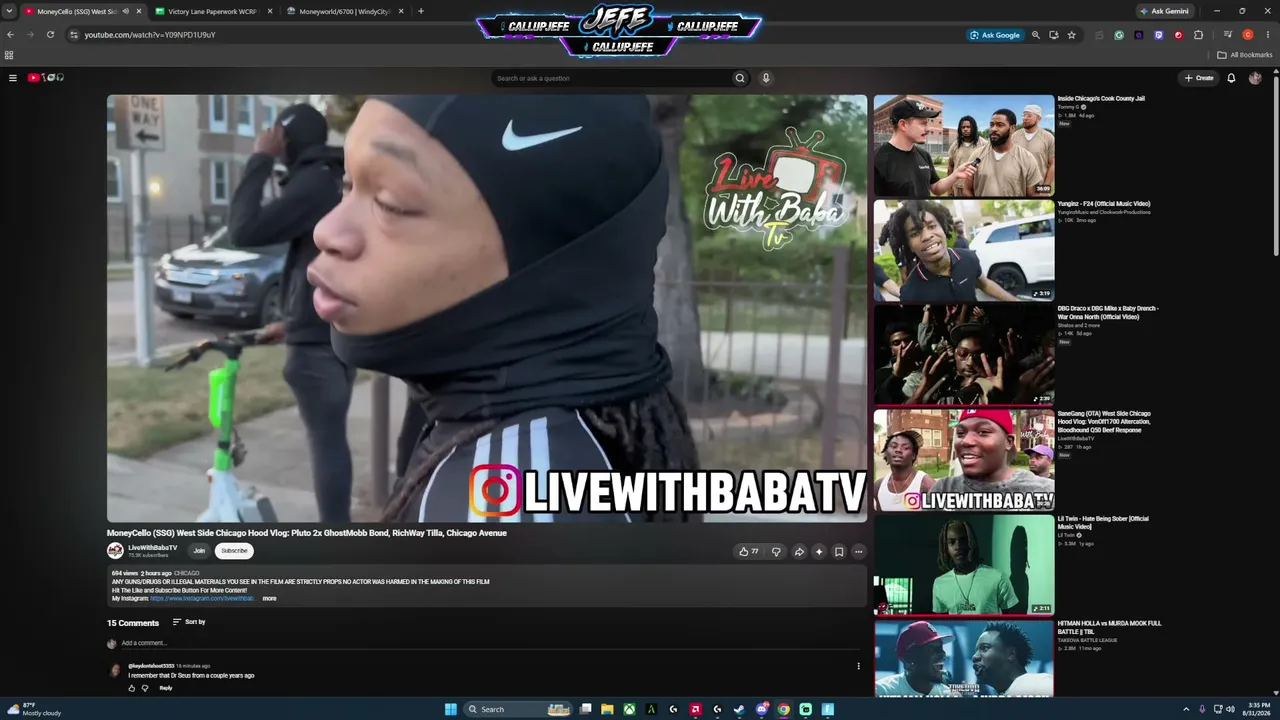Image resolution: width=1280 pixels, height=720 pixels.
Task: Reload the YouTube page
Action: [x=50, y=35]
